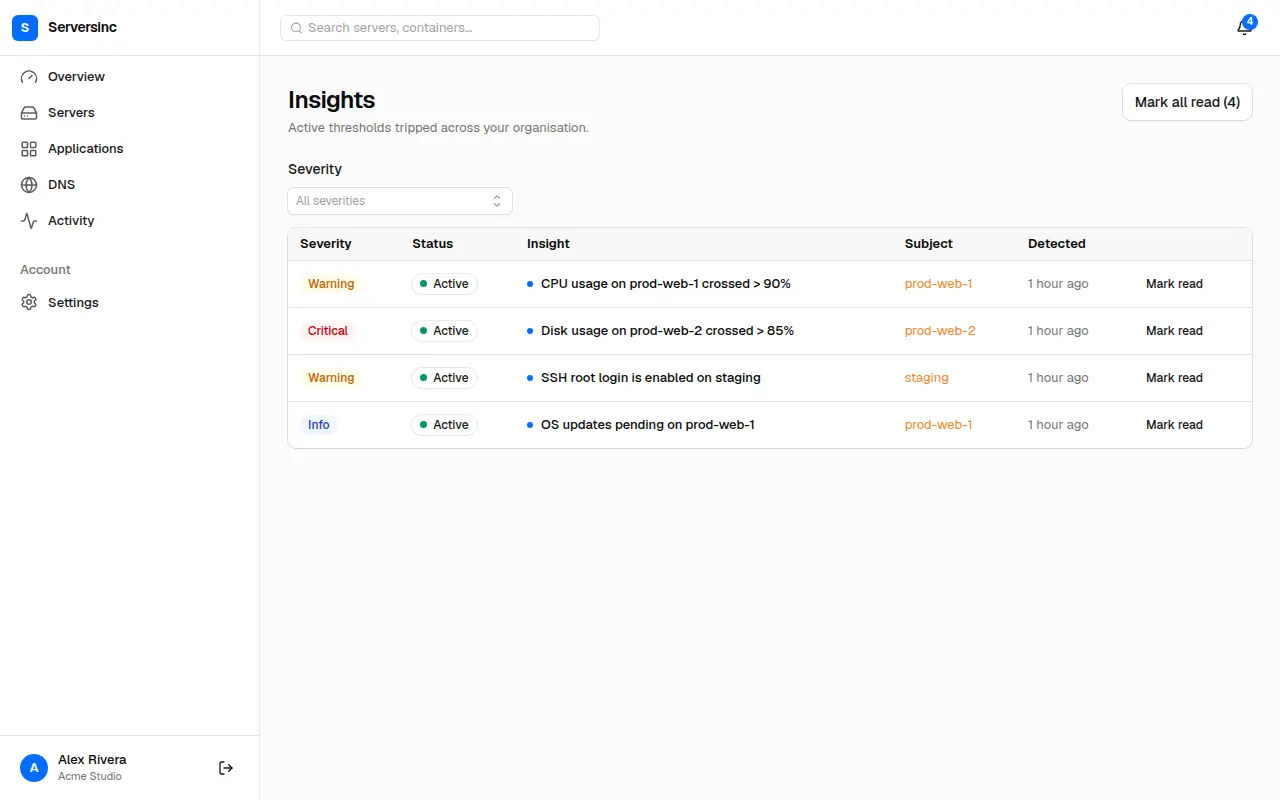Image resolution: width=1280 pixels, height=800 pixels.
Task: Click the Critical severity badge
Action: click(x=328, y=331)
